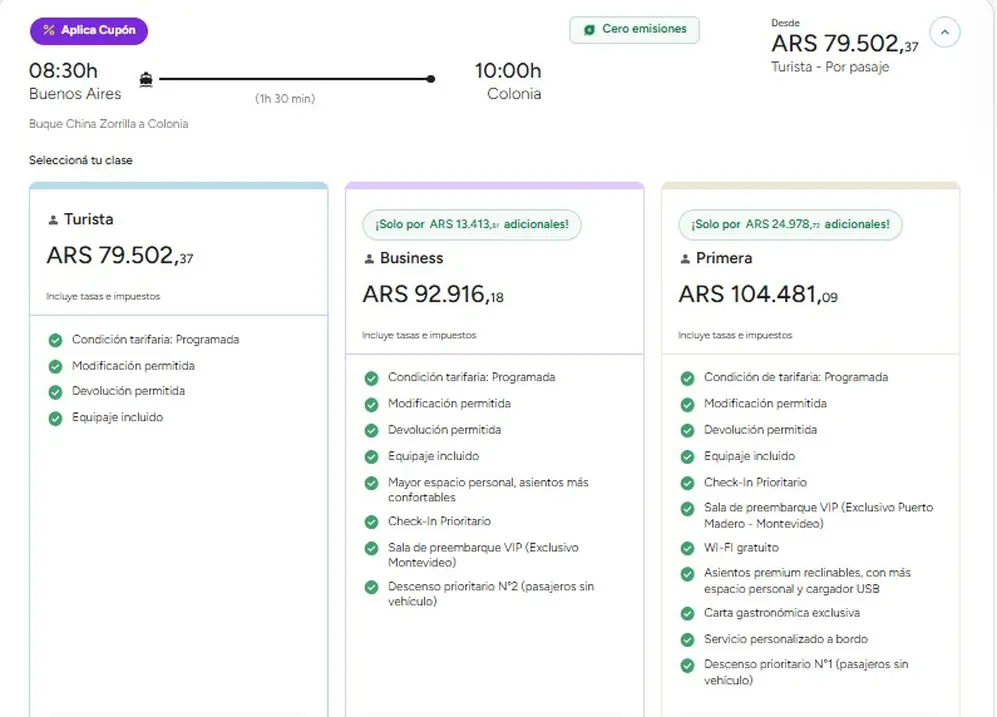The image size is (997, 717).
Task: Click the check icon beside Descenso prioritario N°1
Action: [687, 666]
